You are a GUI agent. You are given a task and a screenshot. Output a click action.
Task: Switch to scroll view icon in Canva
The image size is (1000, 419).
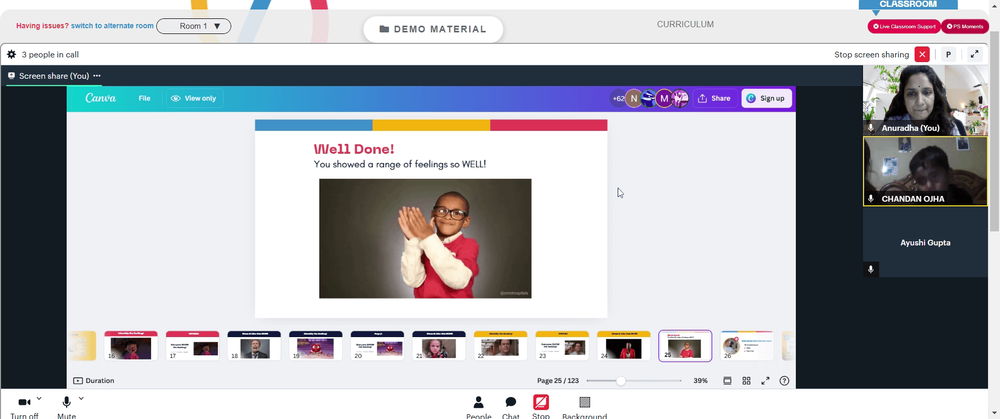click(727, 381)
